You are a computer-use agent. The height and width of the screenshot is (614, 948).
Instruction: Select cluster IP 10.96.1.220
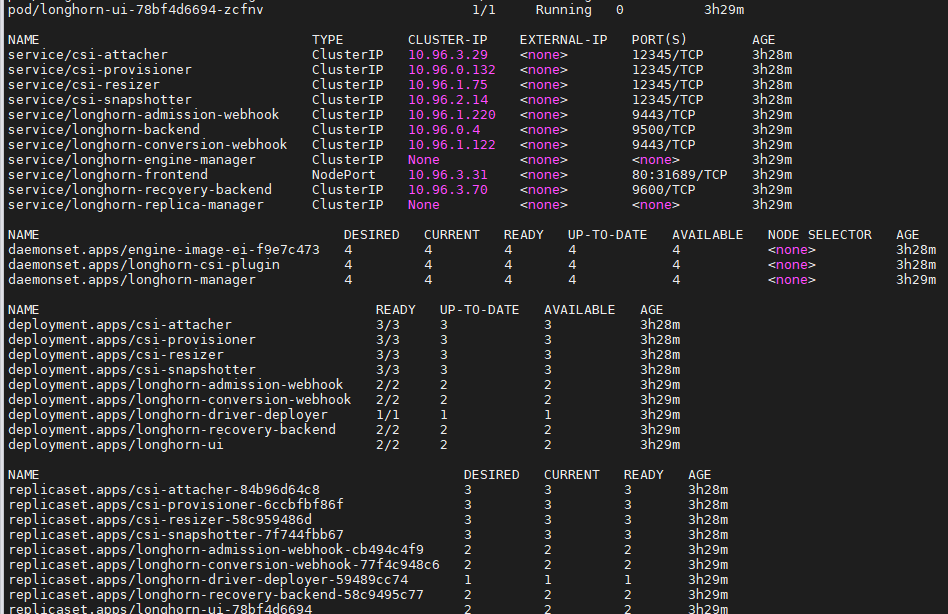pos(451,115)
